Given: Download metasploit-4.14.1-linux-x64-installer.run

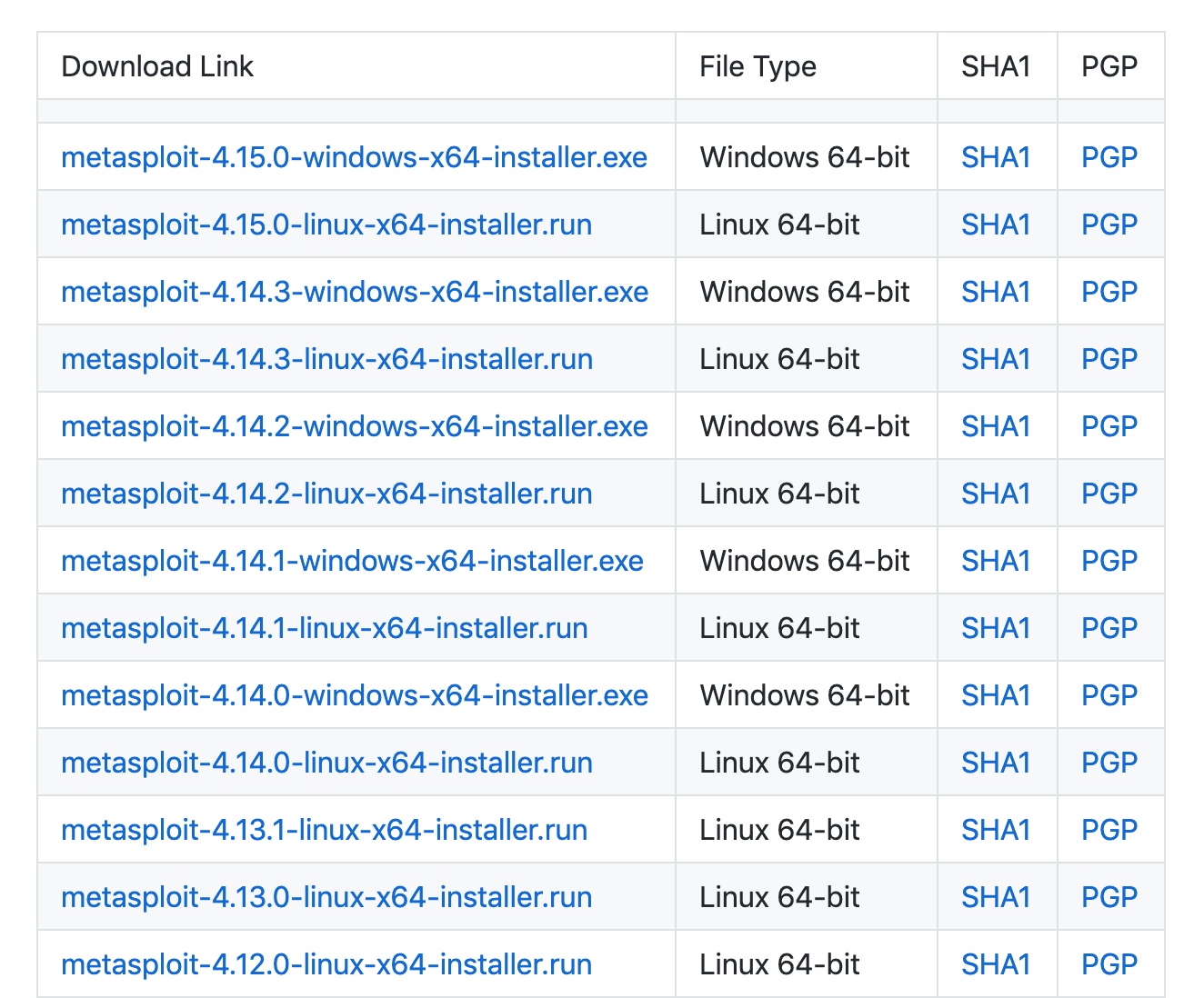Looking at the screenshot, I should (x=325, y=628).
